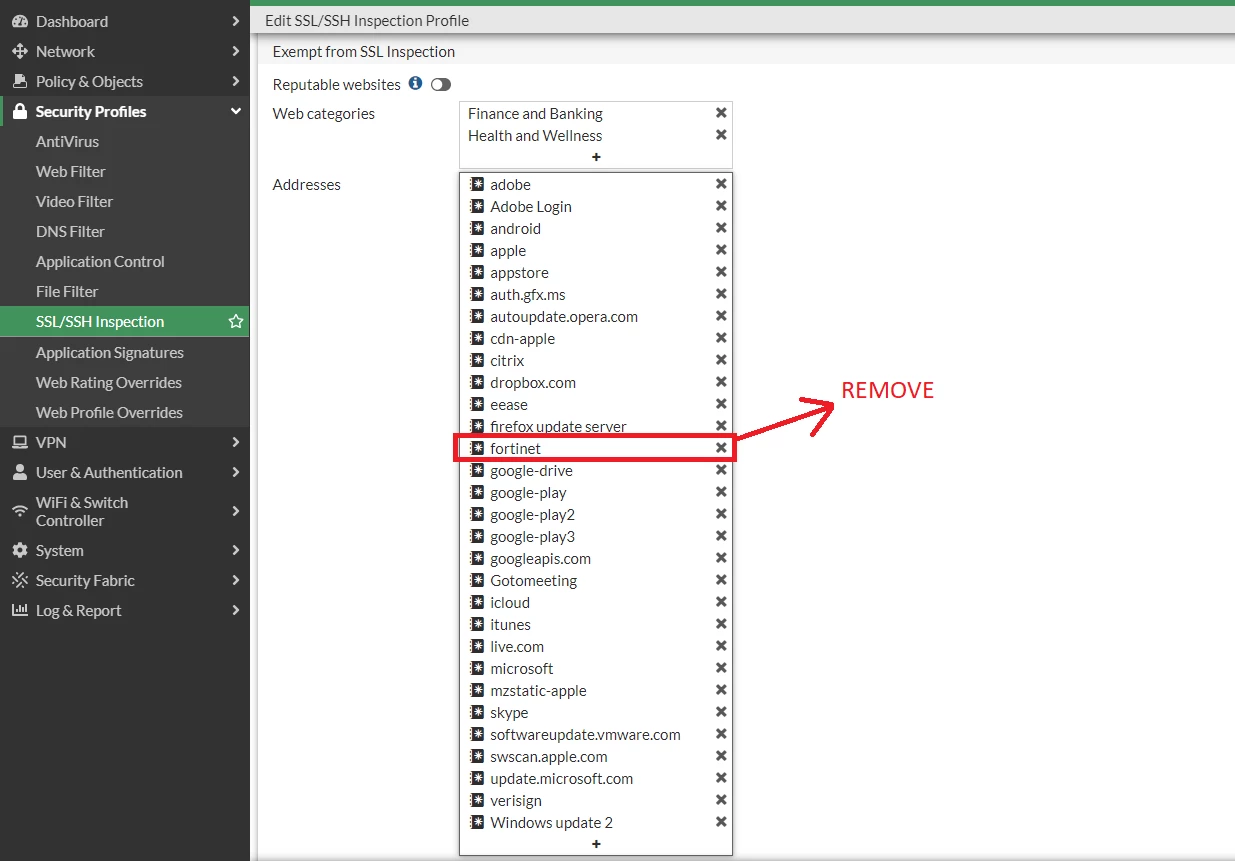Expand the VPN menu chevron
1235x861 pixels.
(x=235, y=442)
